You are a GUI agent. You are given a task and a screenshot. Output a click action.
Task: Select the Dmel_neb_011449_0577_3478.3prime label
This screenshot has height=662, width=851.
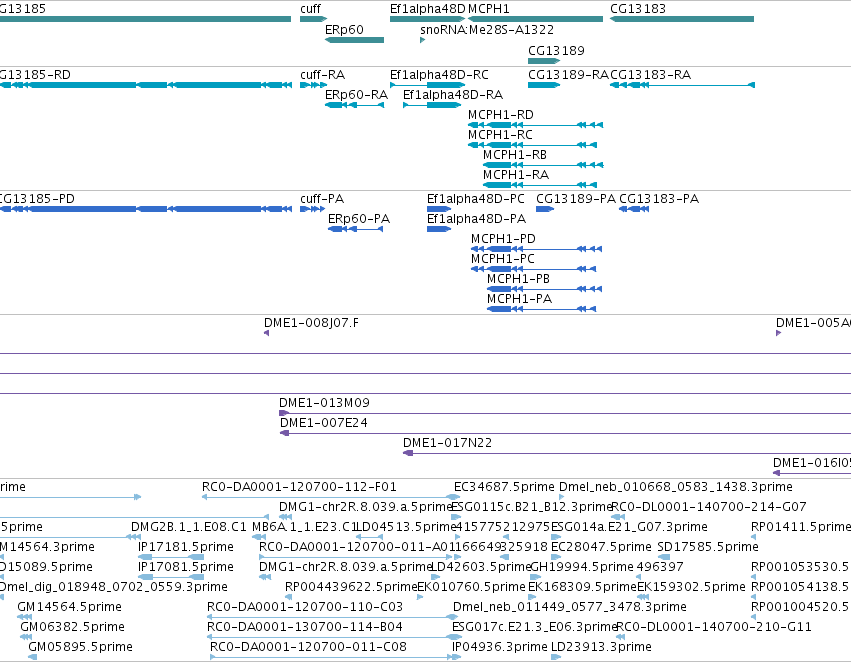click(570, 607)
